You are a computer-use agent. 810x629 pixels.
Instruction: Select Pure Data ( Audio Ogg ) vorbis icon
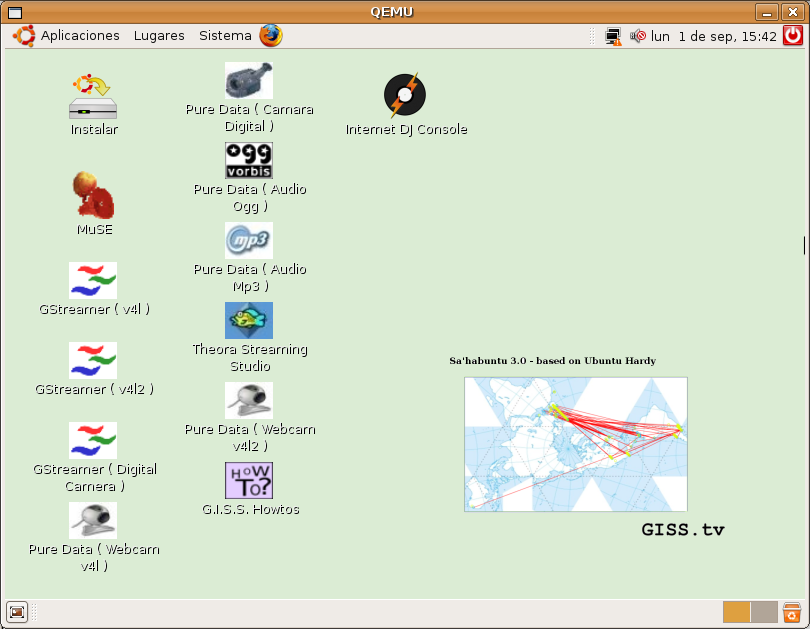(x=249, y=161)
